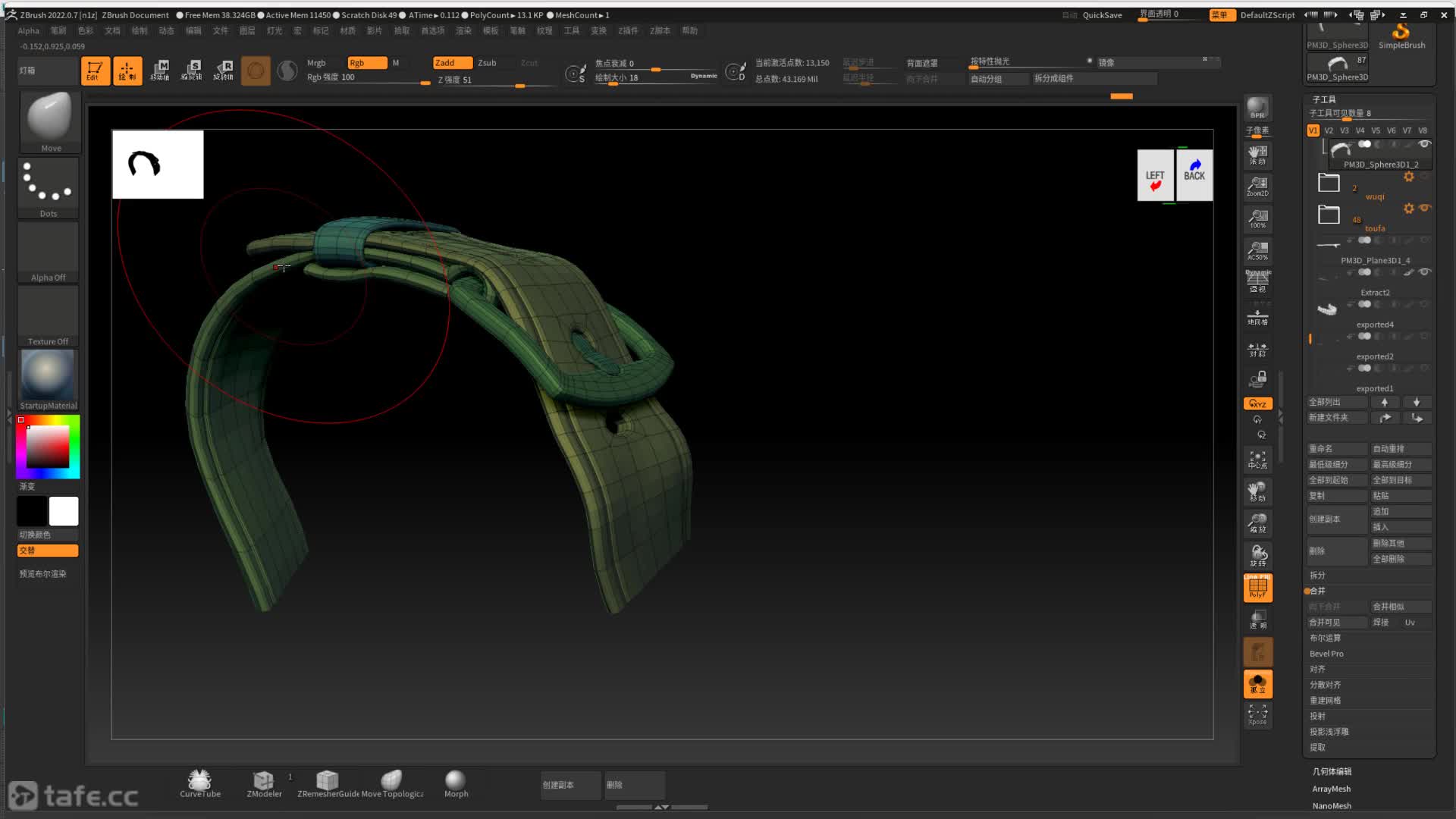
Task: Click the Xpose icon
Action: pyautogui.click(x=1257, y=714)
